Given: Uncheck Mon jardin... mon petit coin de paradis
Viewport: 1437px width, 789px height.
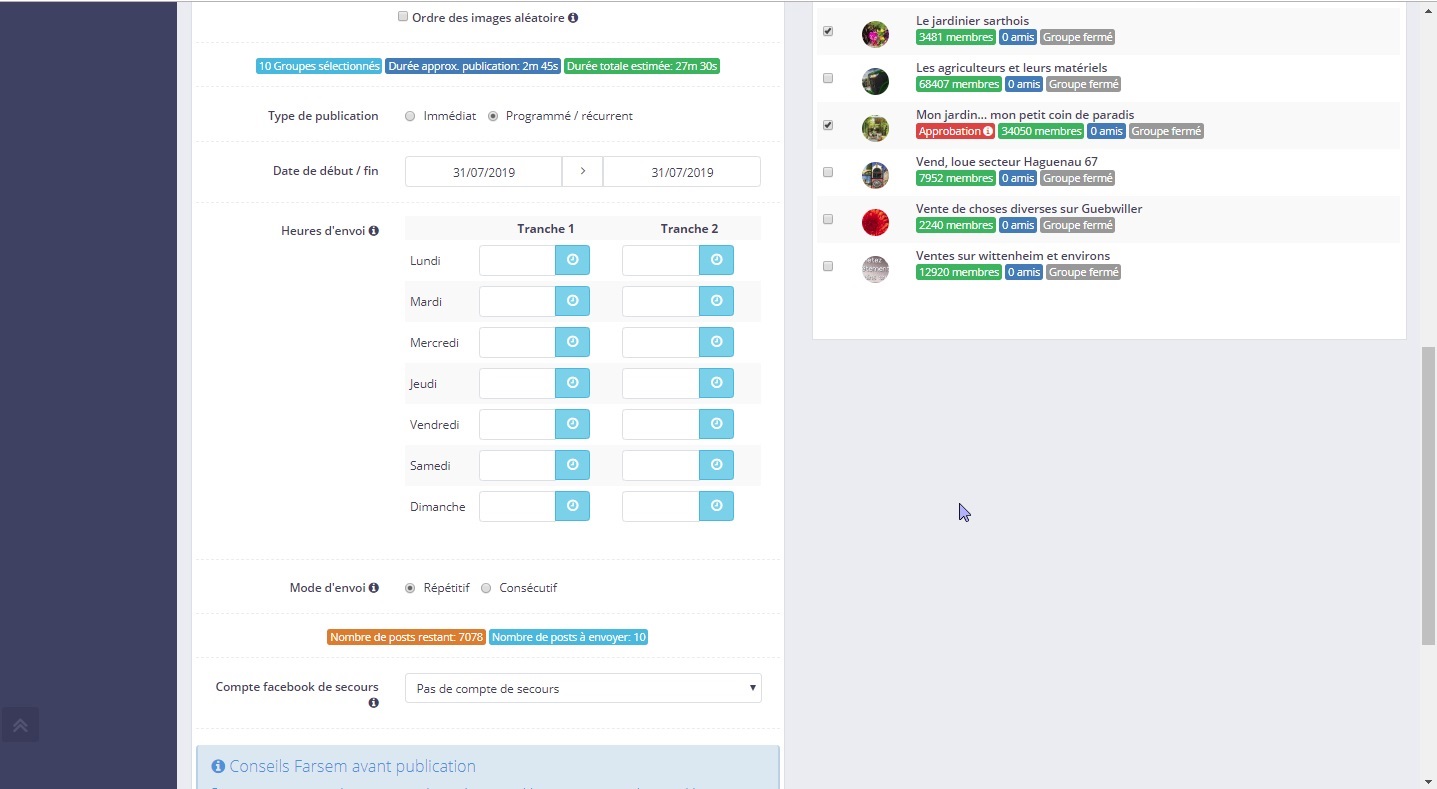Looking at the screenshot, I should coord(828,125).
